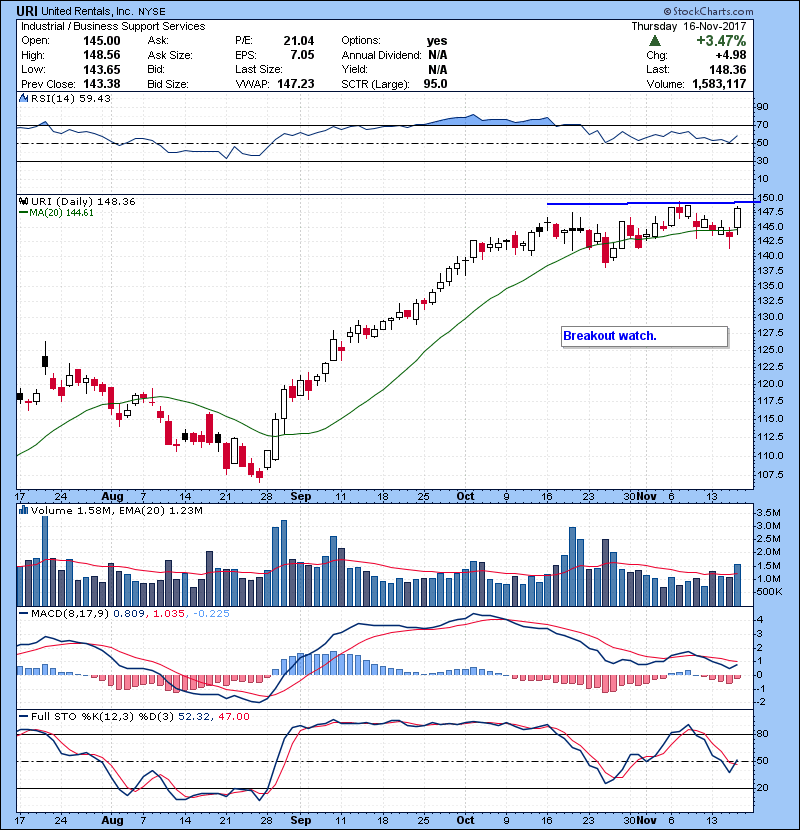This screenshot has height=830, width=800.
Task: Click the 3.5M volume axis label
Action: 769,513
